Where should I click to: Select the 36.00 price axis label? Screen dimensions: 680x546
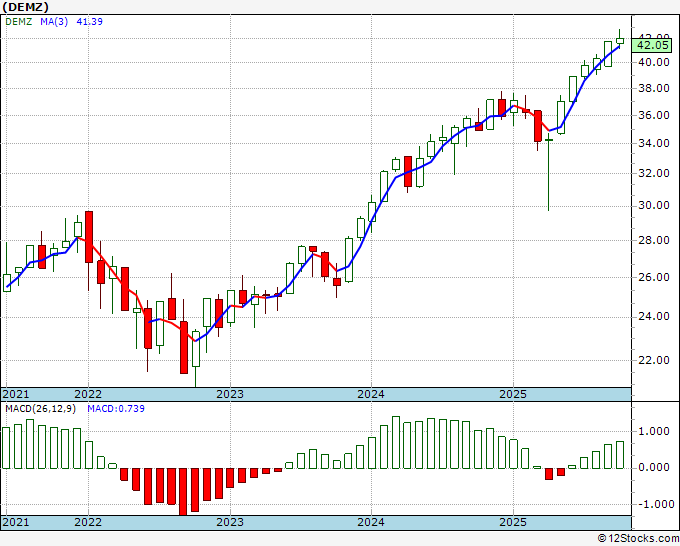(654, 115)
